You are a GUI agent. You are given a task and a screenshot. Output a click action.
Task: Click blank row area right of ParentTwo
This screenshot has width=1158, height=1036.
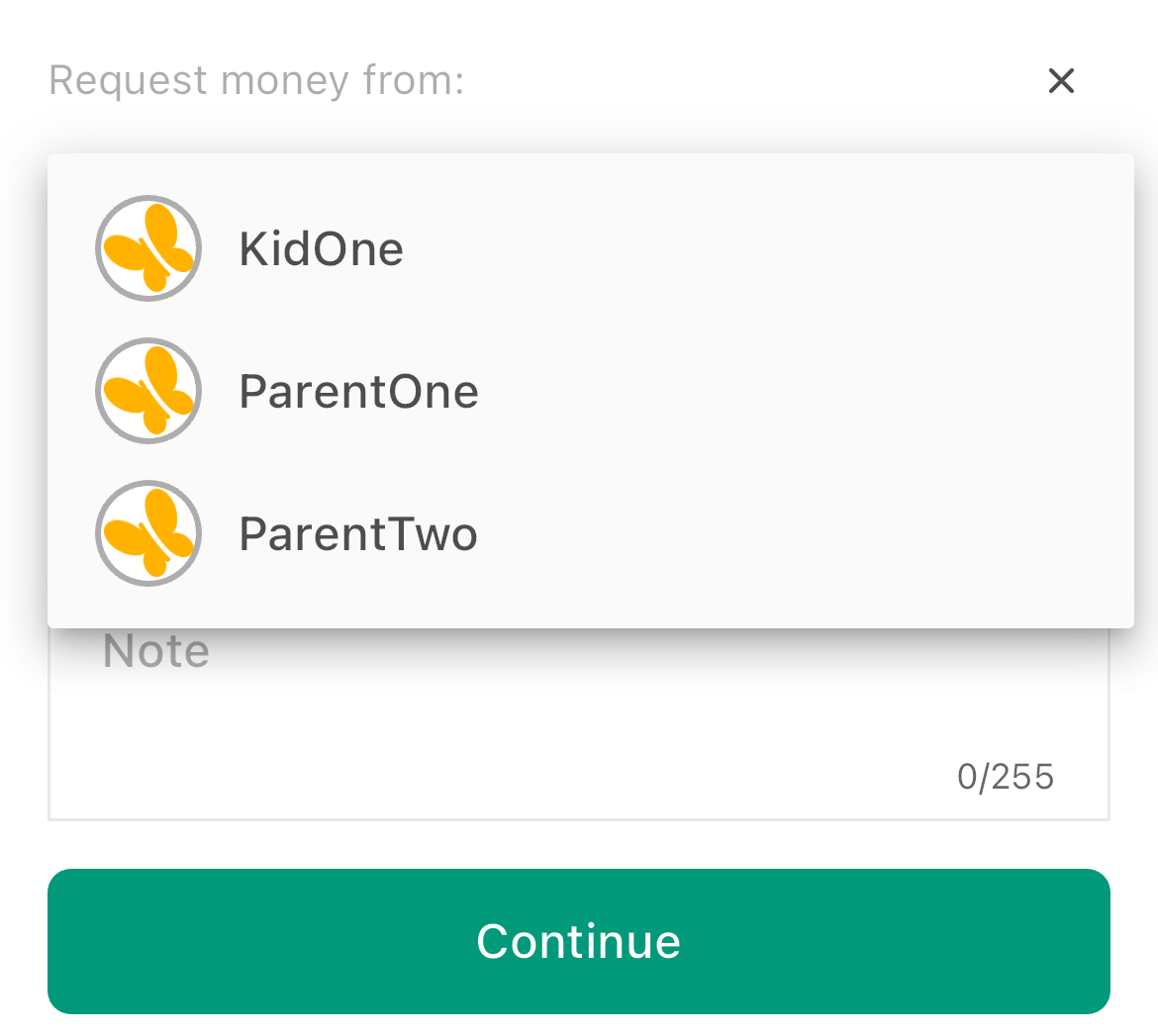(805, 533)
